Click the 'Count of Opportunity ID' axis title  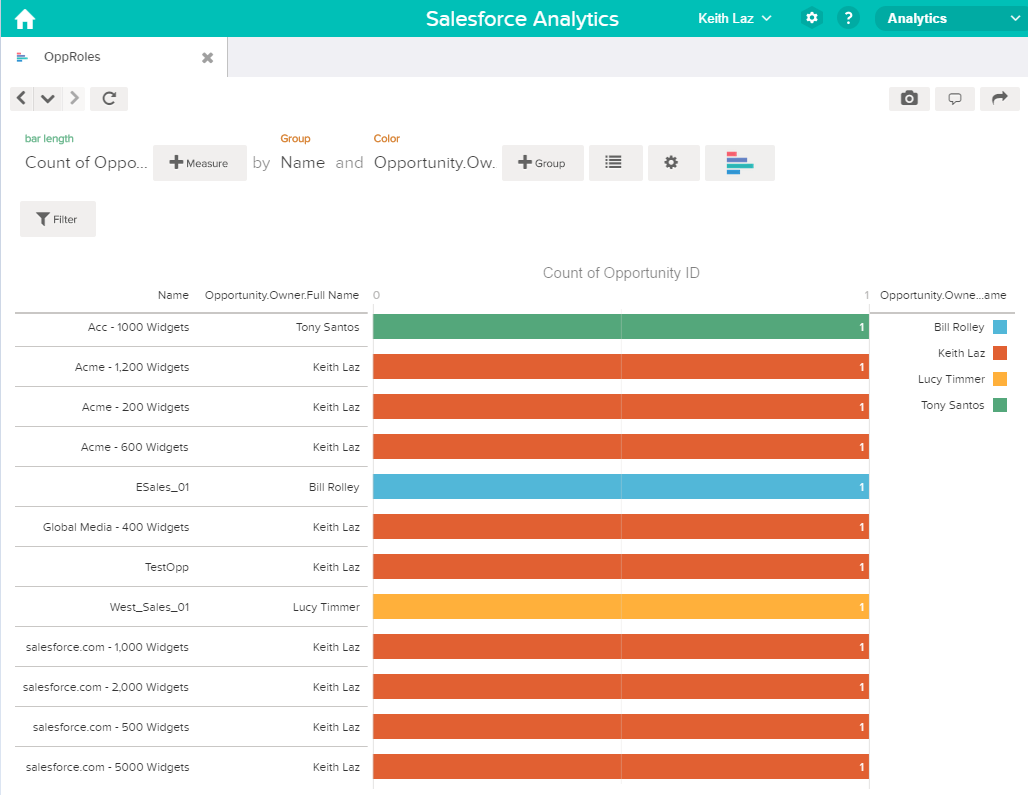pyautogui.click(x=621, y=273)
